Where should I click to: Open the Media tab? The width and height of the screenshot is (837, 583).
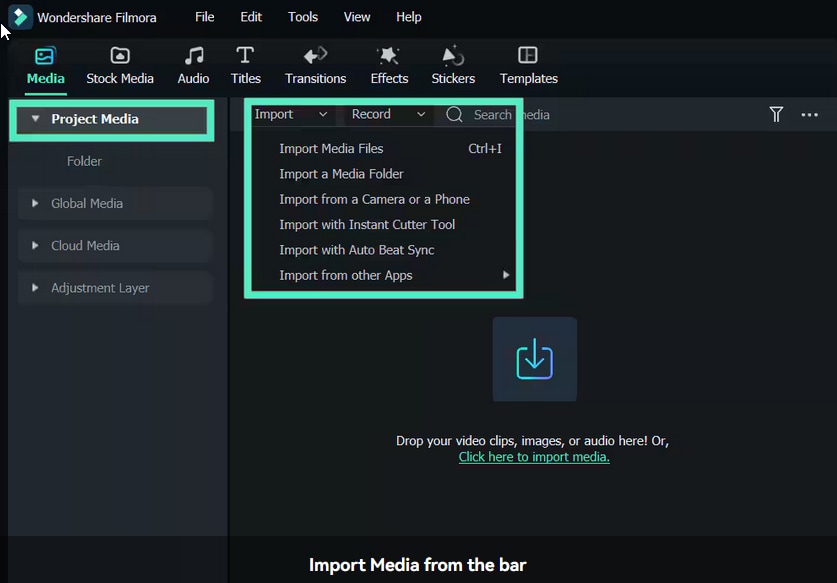pos(45,66)
